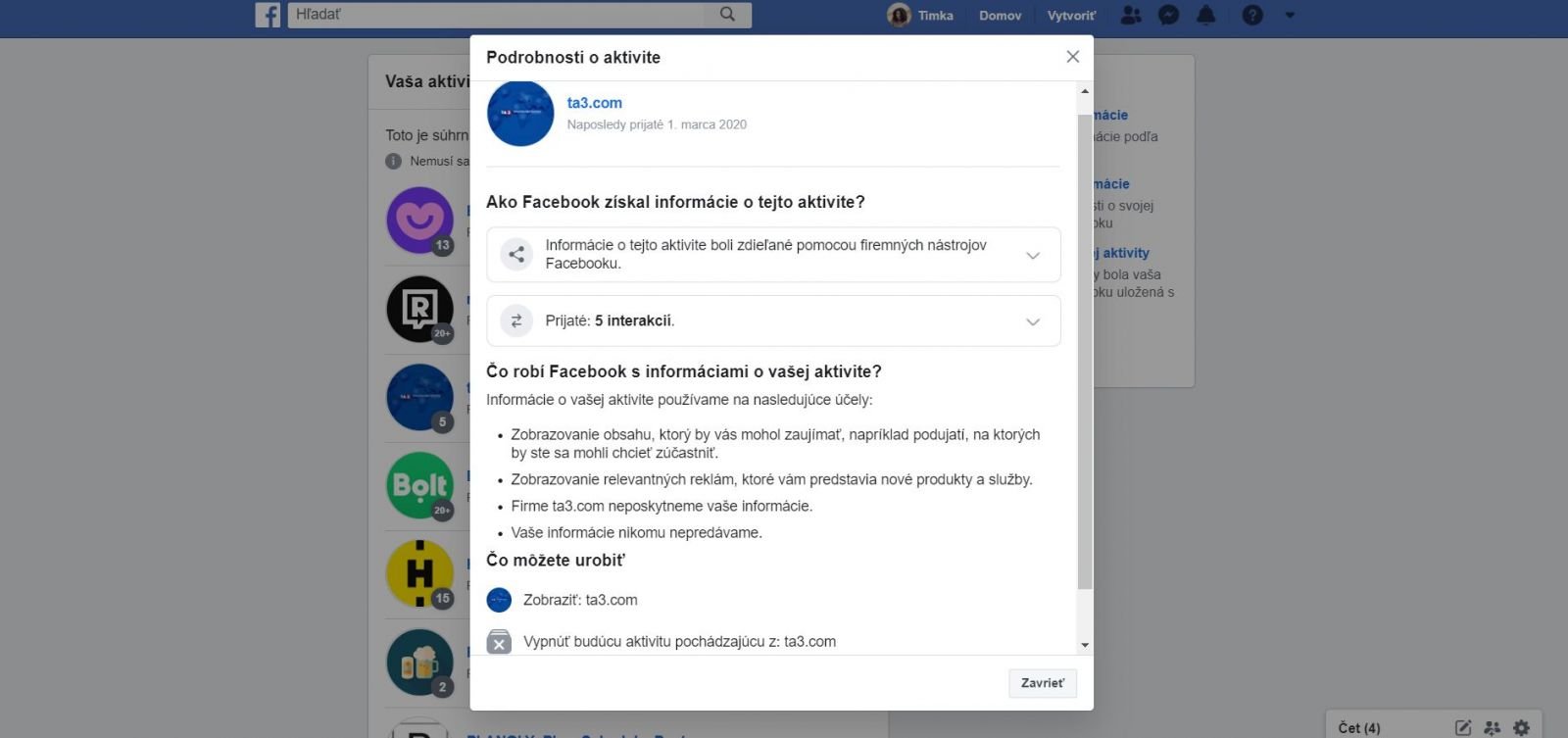Screen dimensions: 1568x738
Task: Open the Messenger icon
Action: point(1168,15)
